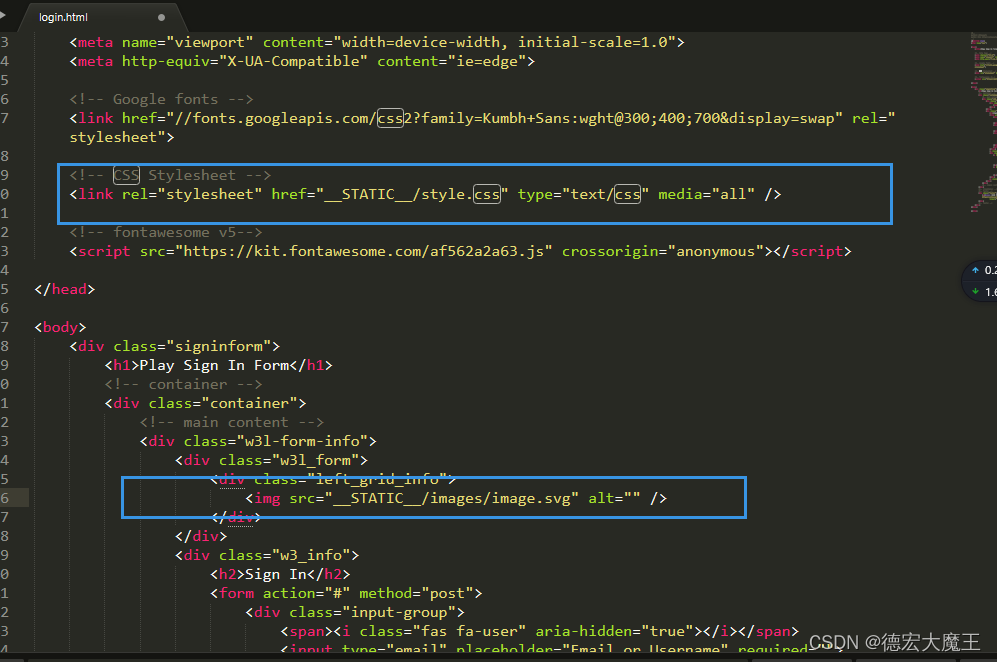Click the "initial-scale=1.0" text
997x662 pixels.
point(596,43)
